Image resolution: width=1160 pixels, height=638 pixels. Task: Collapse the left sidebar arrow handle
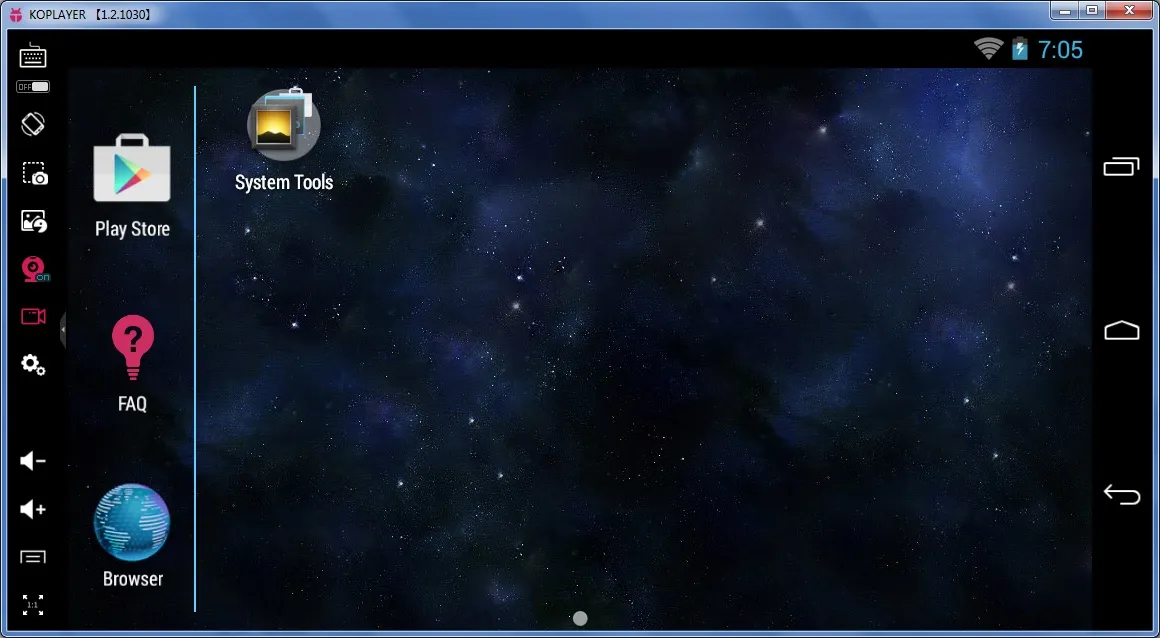[x=63, y=329]
